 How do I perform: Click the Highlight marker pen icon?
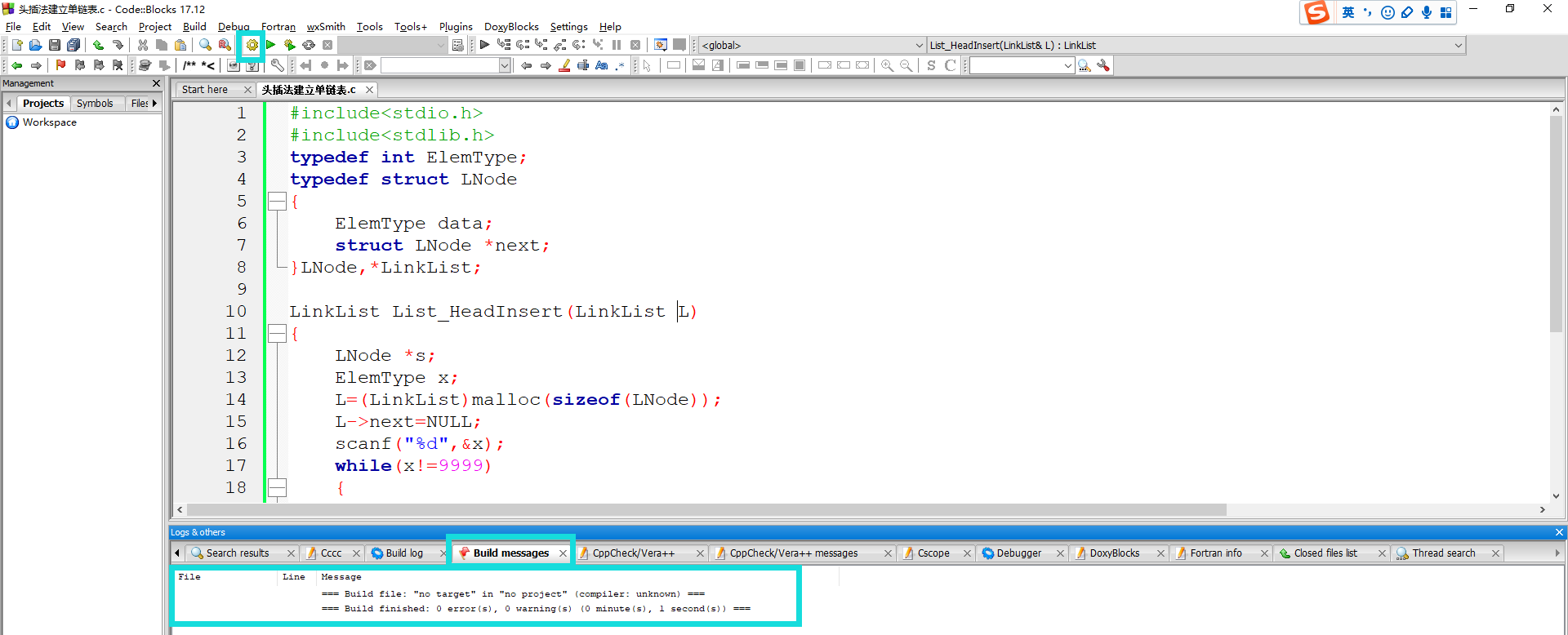(564, 65)
